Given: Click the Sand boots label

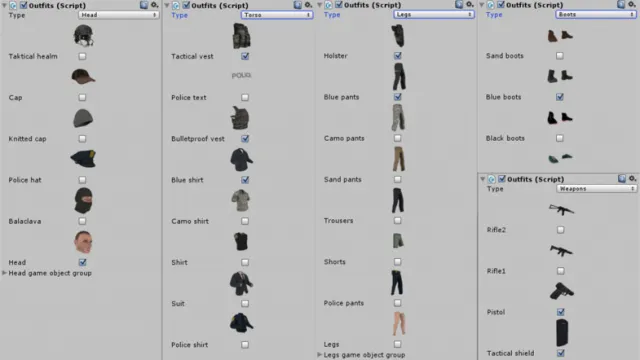Looking at the screenshot, I should coord(505,56).
